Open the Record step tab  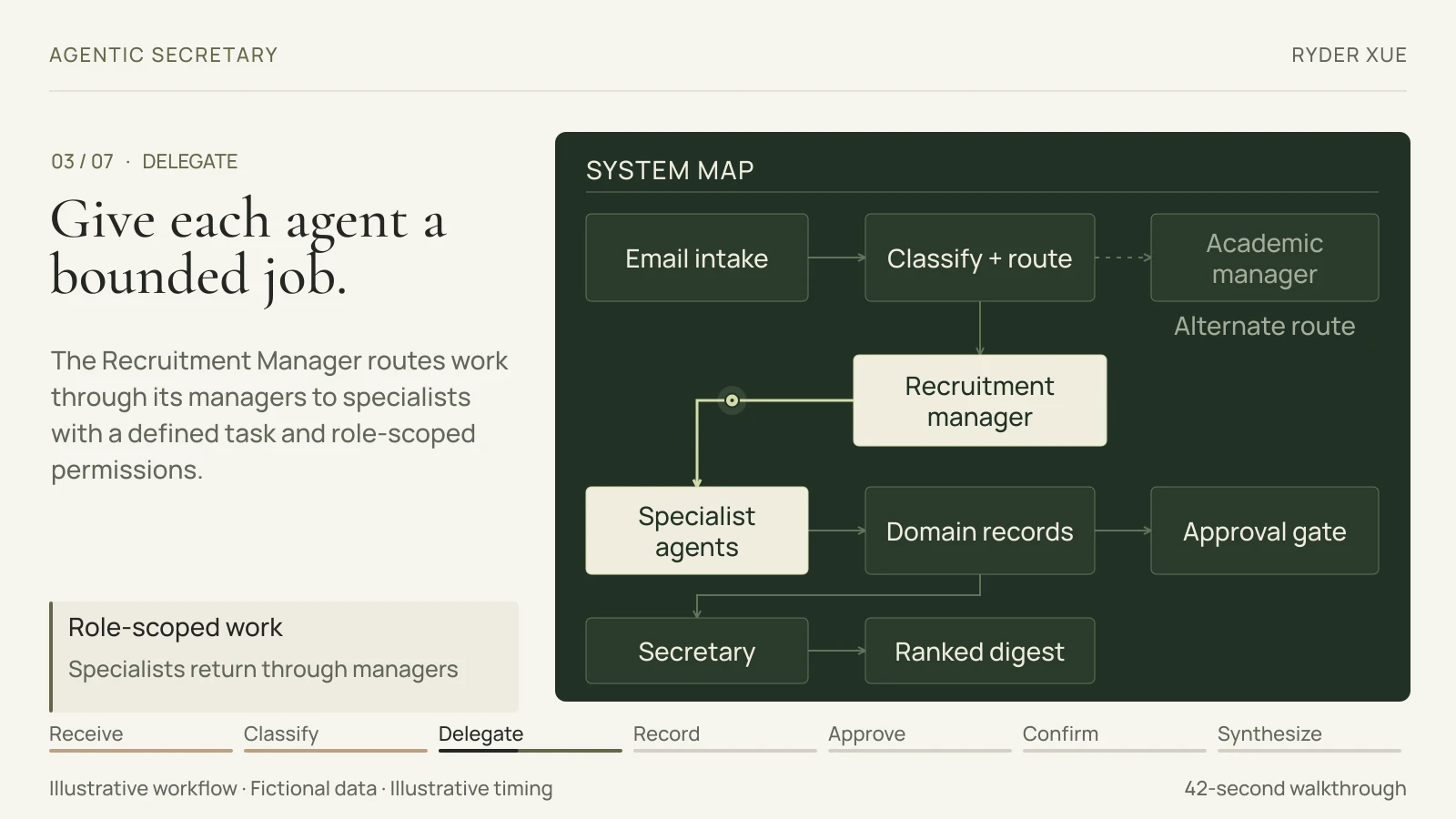click(x=725, y=736)
